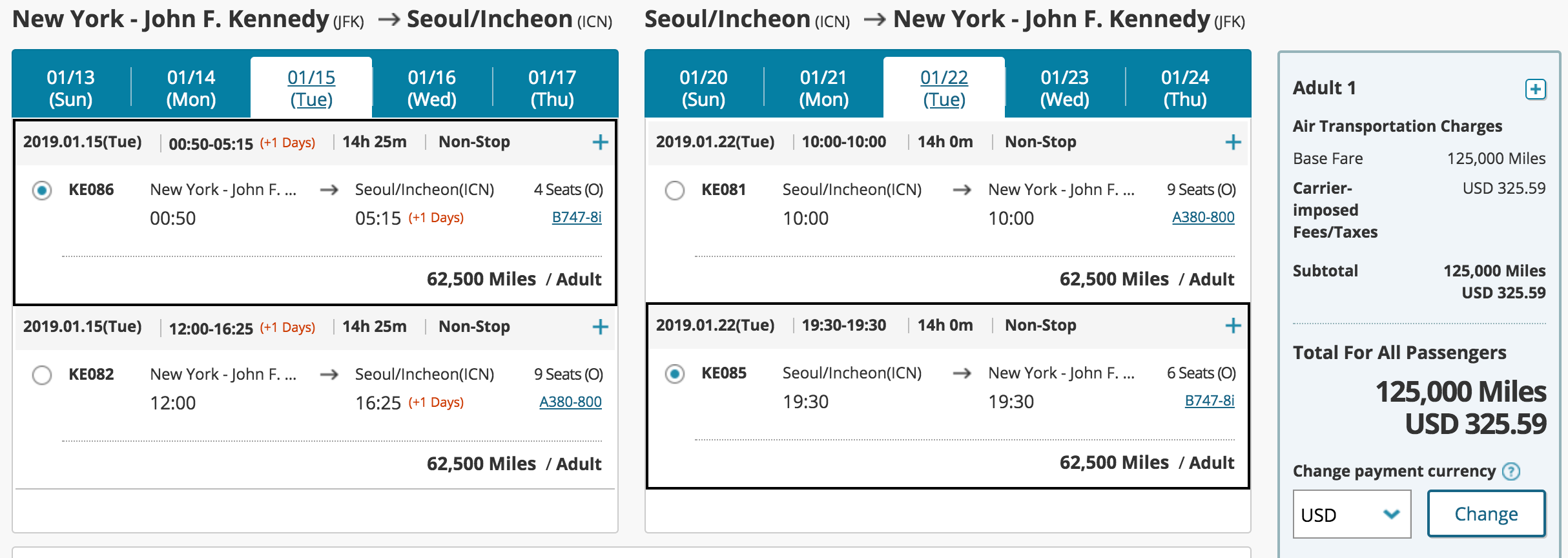Switch return date to 01/23 (Wed)
The image size is (1568, 558).
click(x=1064, y=88)
